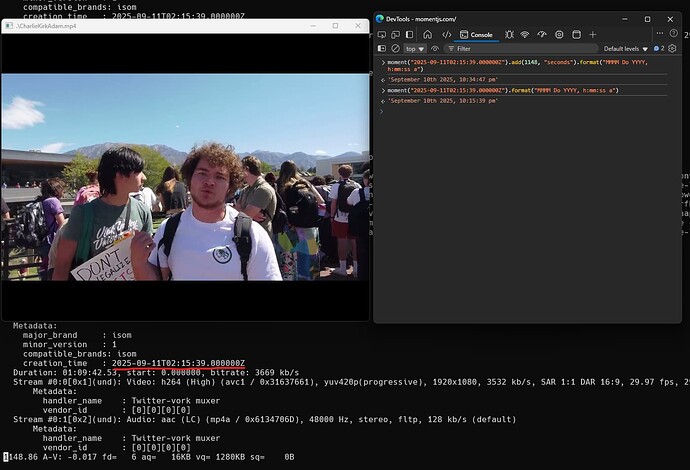Screen dimensions: 690x470
Task: Toggle device emulation in DevTools
Action: coord(396,34)
